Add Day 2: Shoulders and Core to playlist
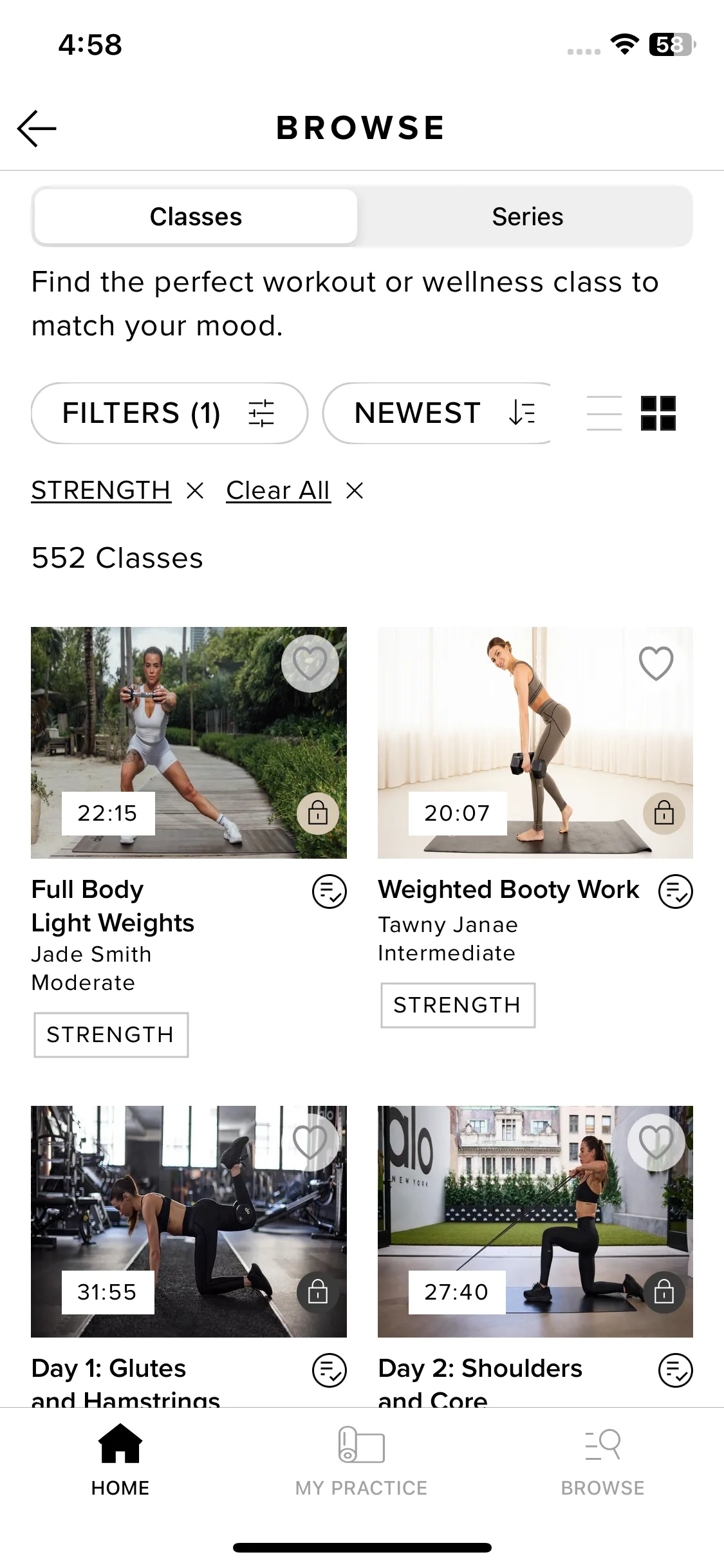The width and height of the screenshot is (724, 1568). click(676, 1370)
